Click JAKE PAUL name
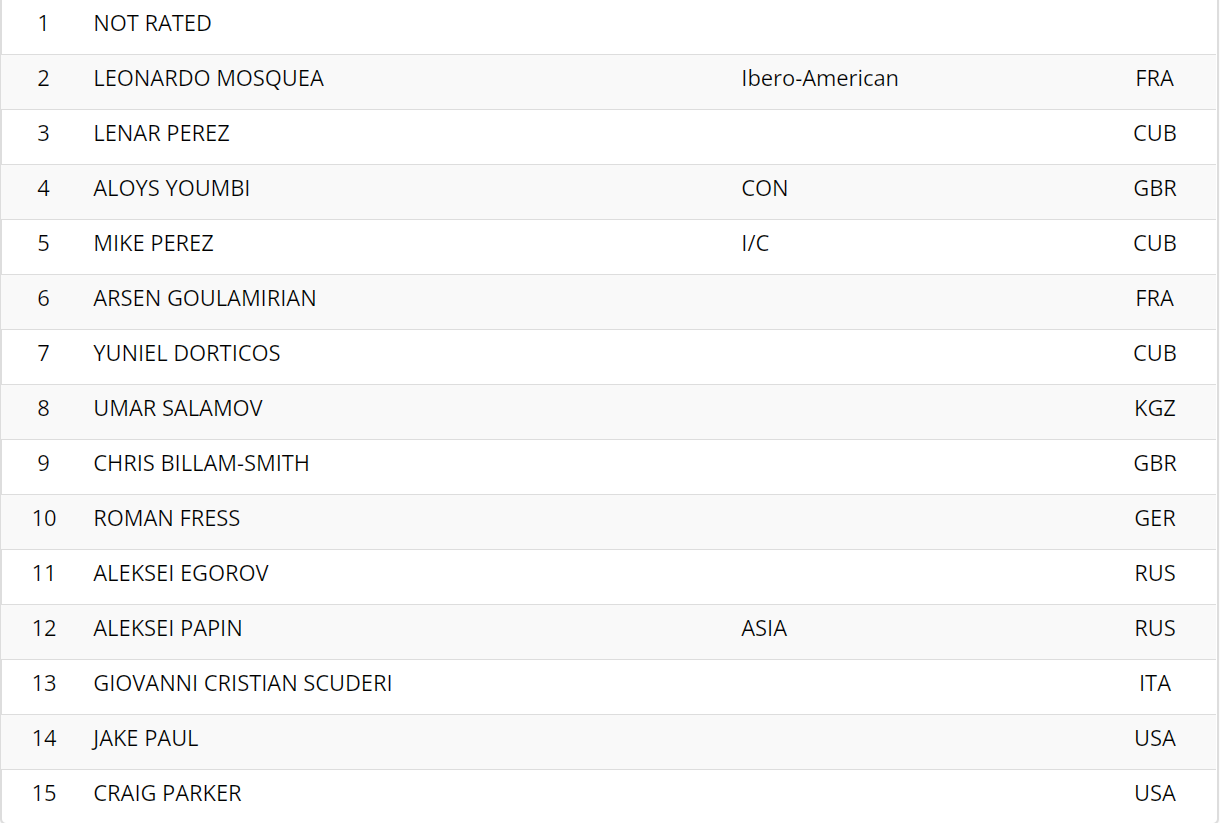This screenshot has width=1220, height=823. (145, 738)
